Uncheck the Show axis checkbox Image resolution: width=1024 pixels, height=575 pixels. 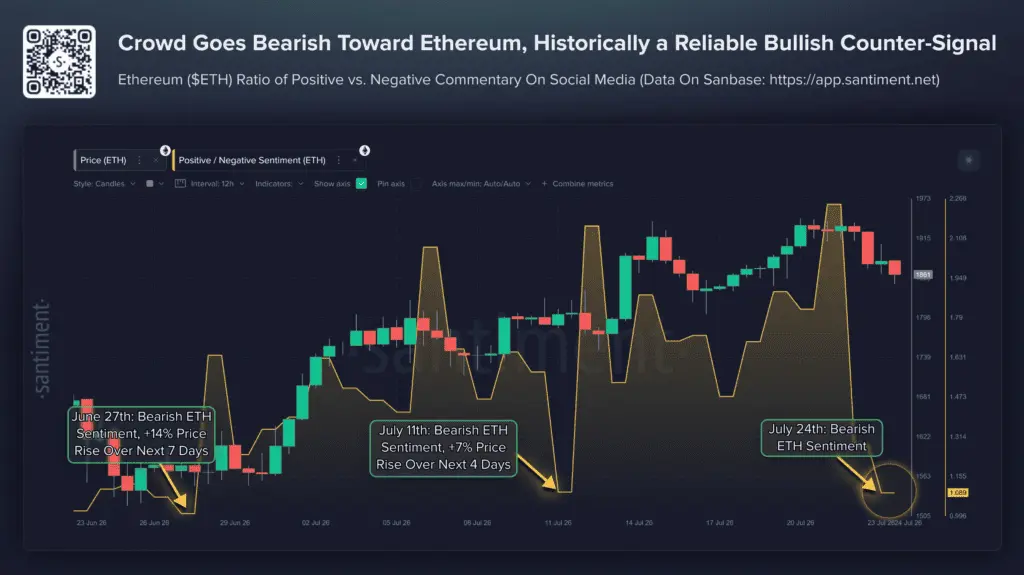tap(361, 184)
